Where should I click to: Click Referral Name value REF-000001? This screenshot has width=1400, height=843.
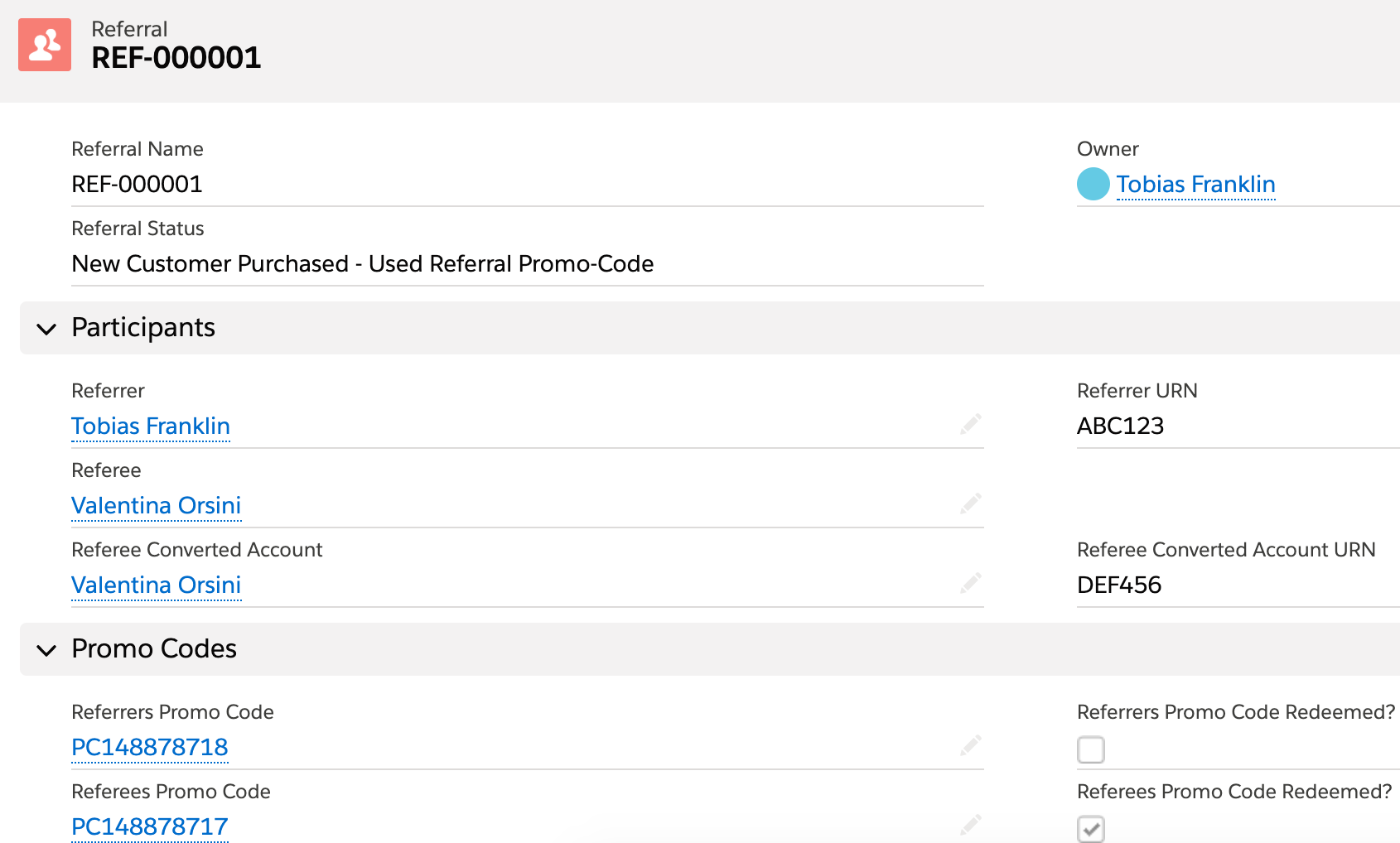point(137,184)
